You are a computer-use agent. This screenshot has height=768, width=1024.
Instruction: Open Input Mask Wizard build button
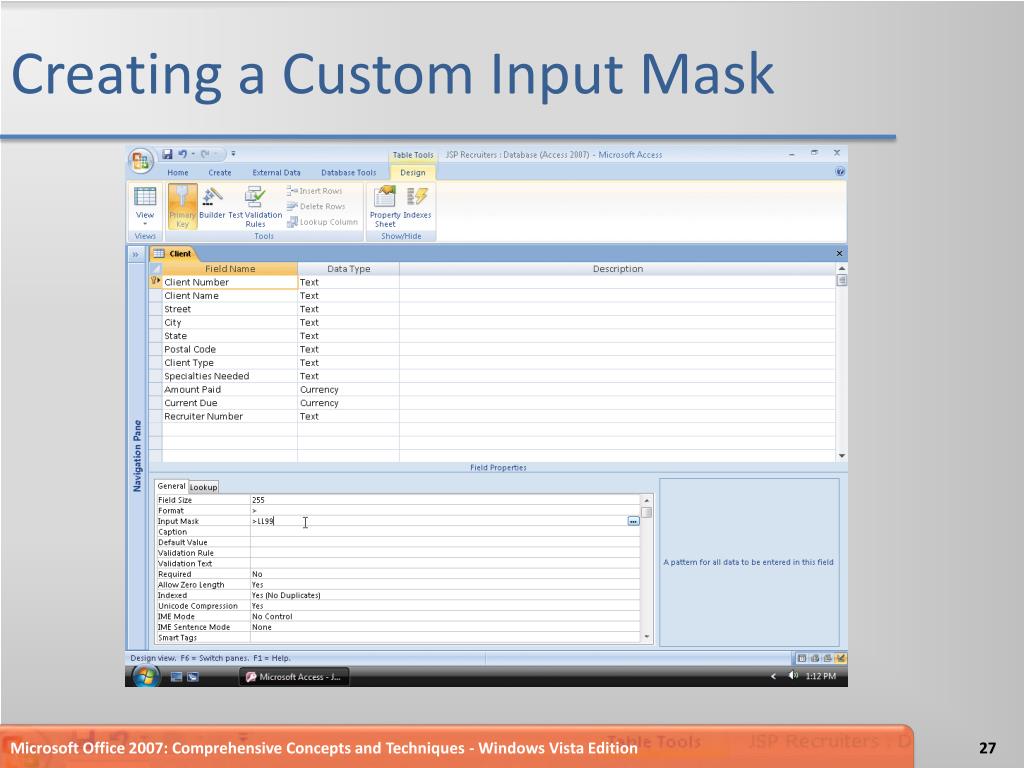click(x=633, y=521)
